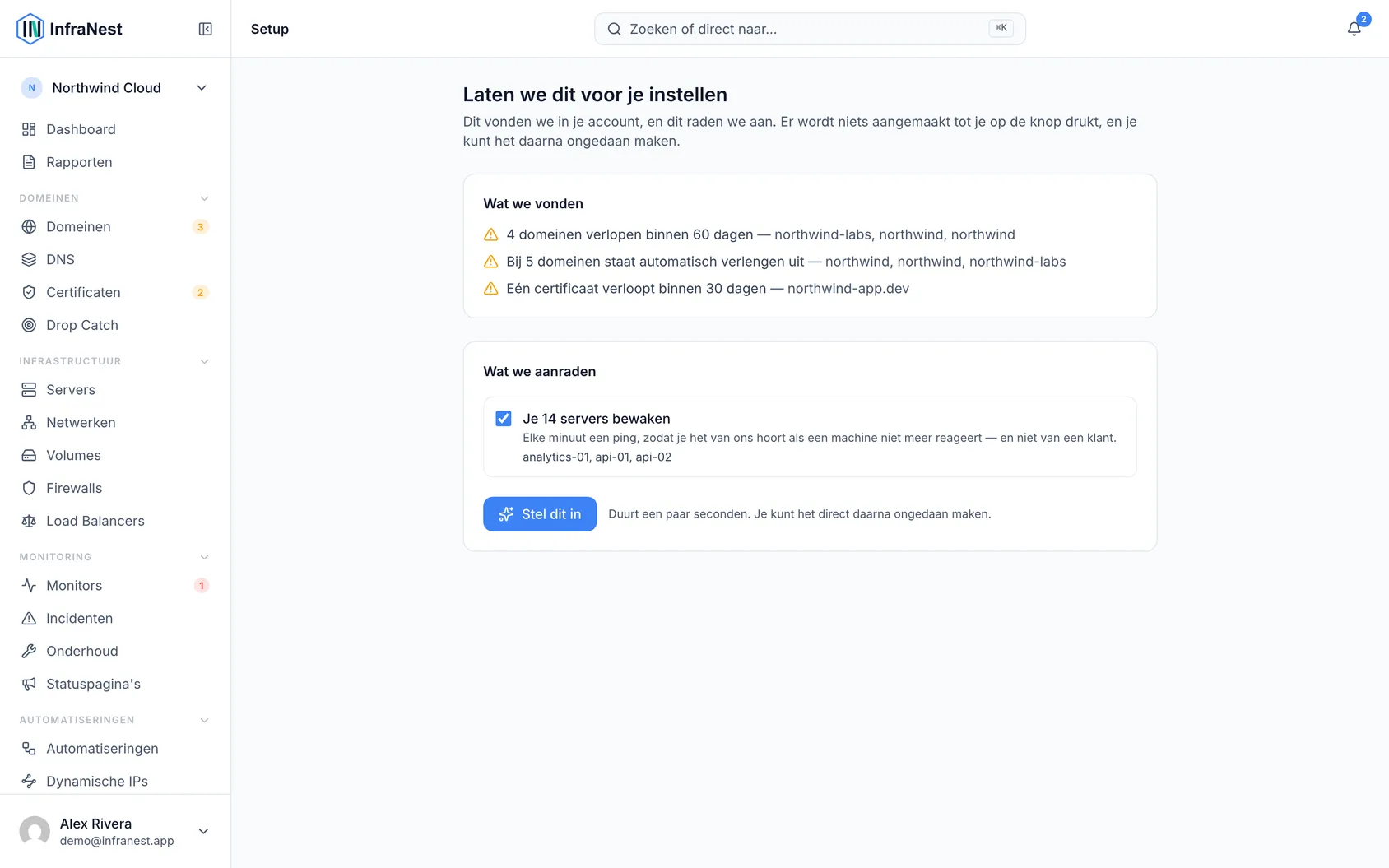Expand Alex Rivera account menu chevron

click(x=203, y=831)
